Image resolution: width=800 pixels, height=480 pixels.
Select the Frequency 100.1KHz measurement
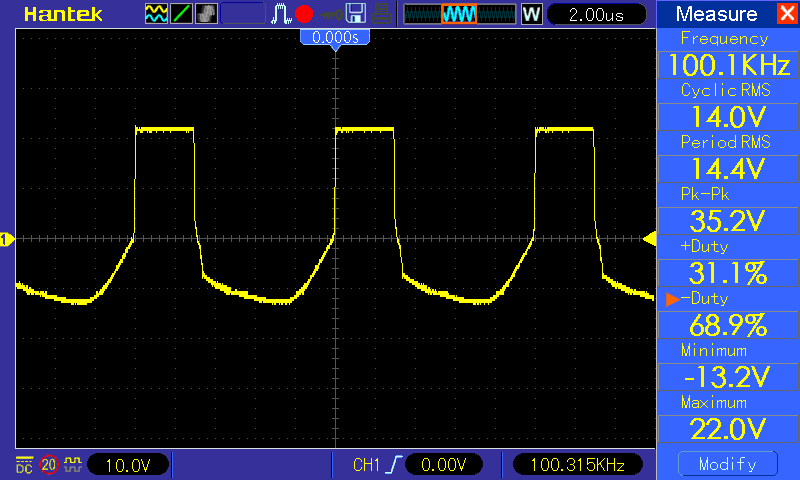pos(728,65)
